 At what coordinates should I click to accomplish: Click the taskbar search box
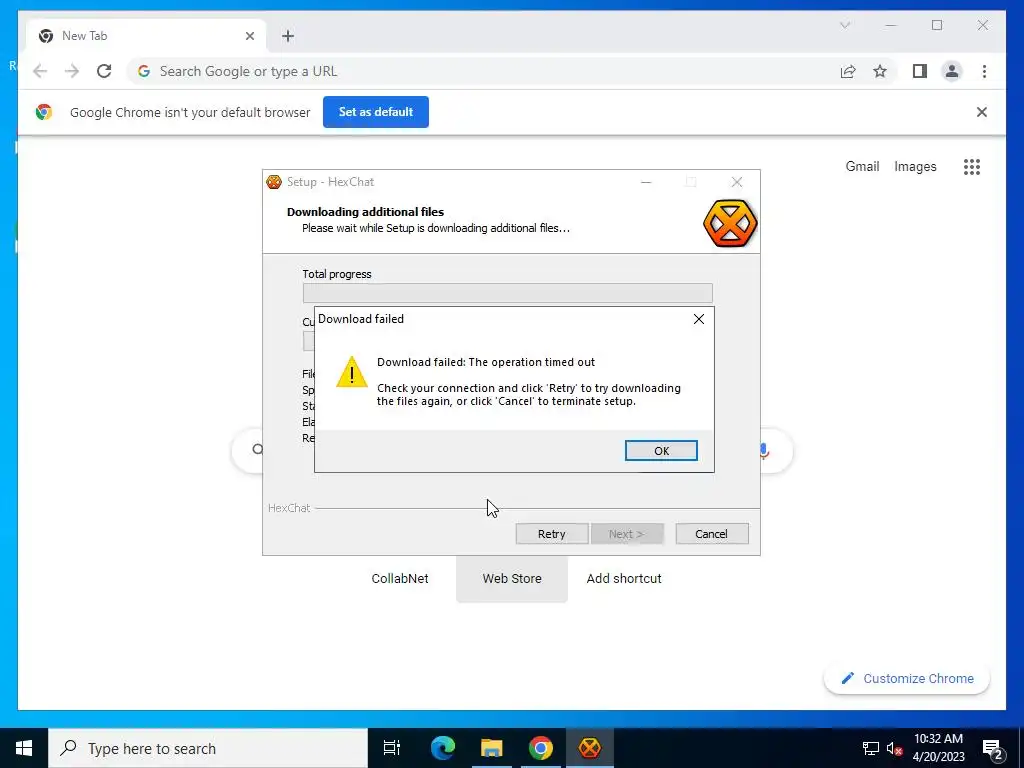point(208,748)
